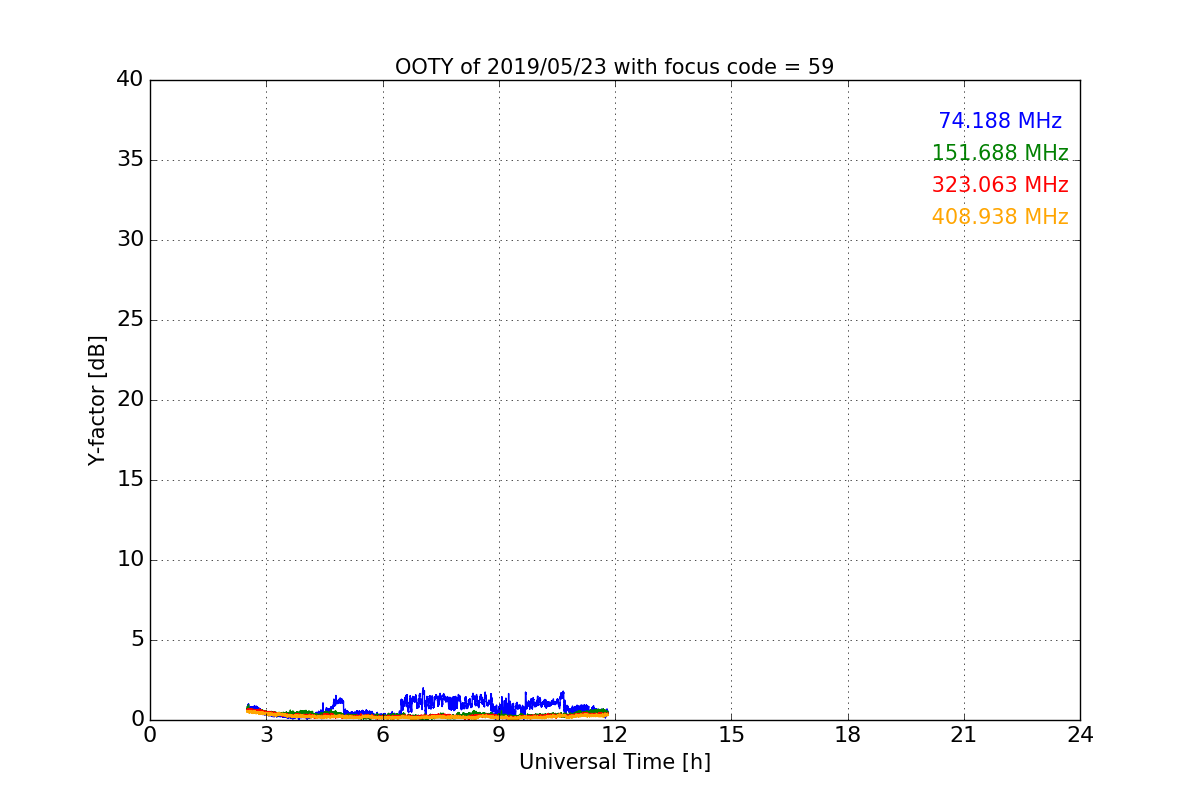Select the 408.938 MHz legend label
Screen dimensions: 1200x800
1000,217
